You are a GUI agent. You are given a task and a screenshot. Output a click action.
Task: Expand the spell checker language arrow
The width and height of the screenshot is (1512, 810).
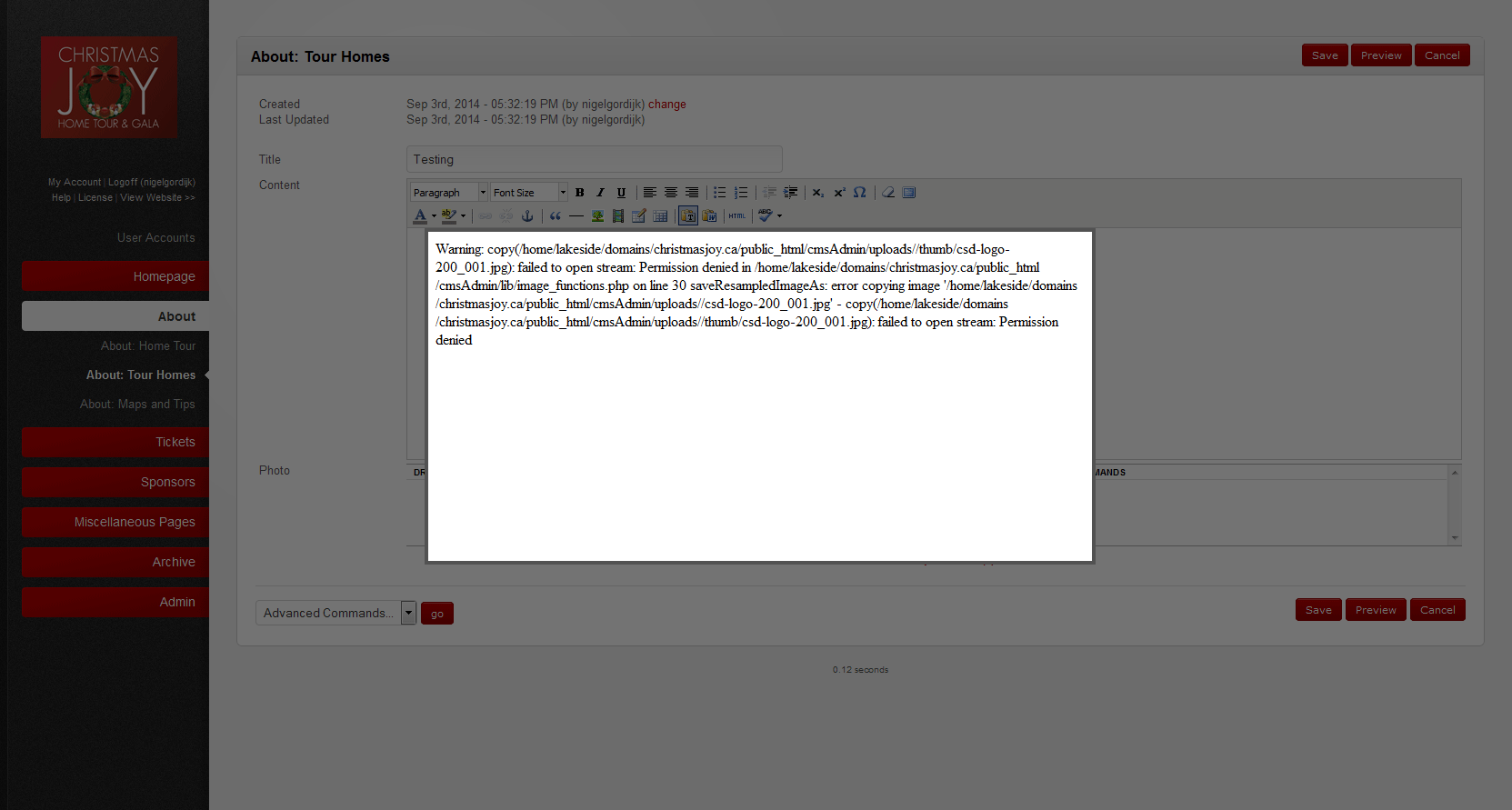point(779,216)
